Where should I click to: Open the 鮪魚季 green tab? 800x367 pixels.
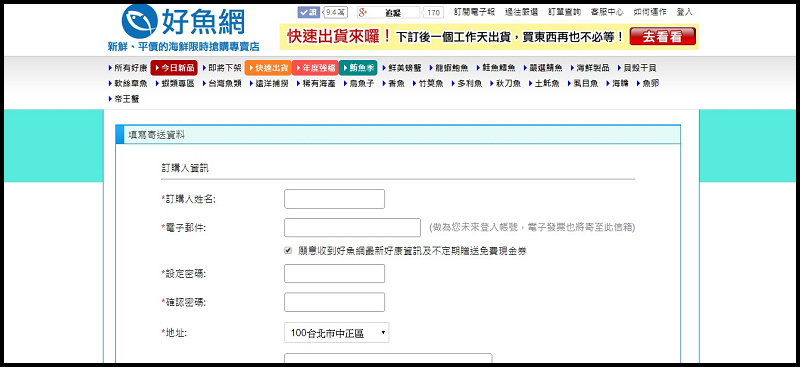click(x=358, y=68)
